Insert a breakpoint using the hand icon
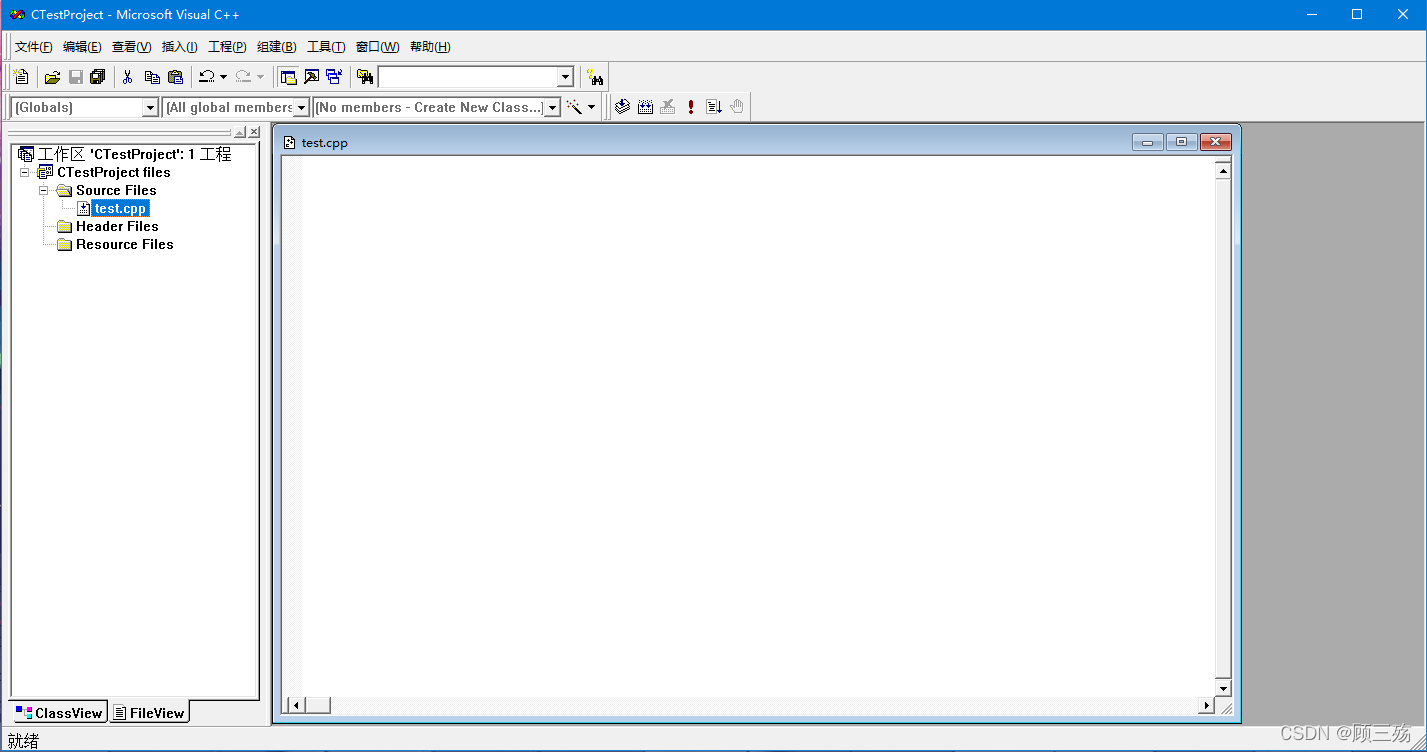This screenshot has height=752, width=1427. point(736,107)
